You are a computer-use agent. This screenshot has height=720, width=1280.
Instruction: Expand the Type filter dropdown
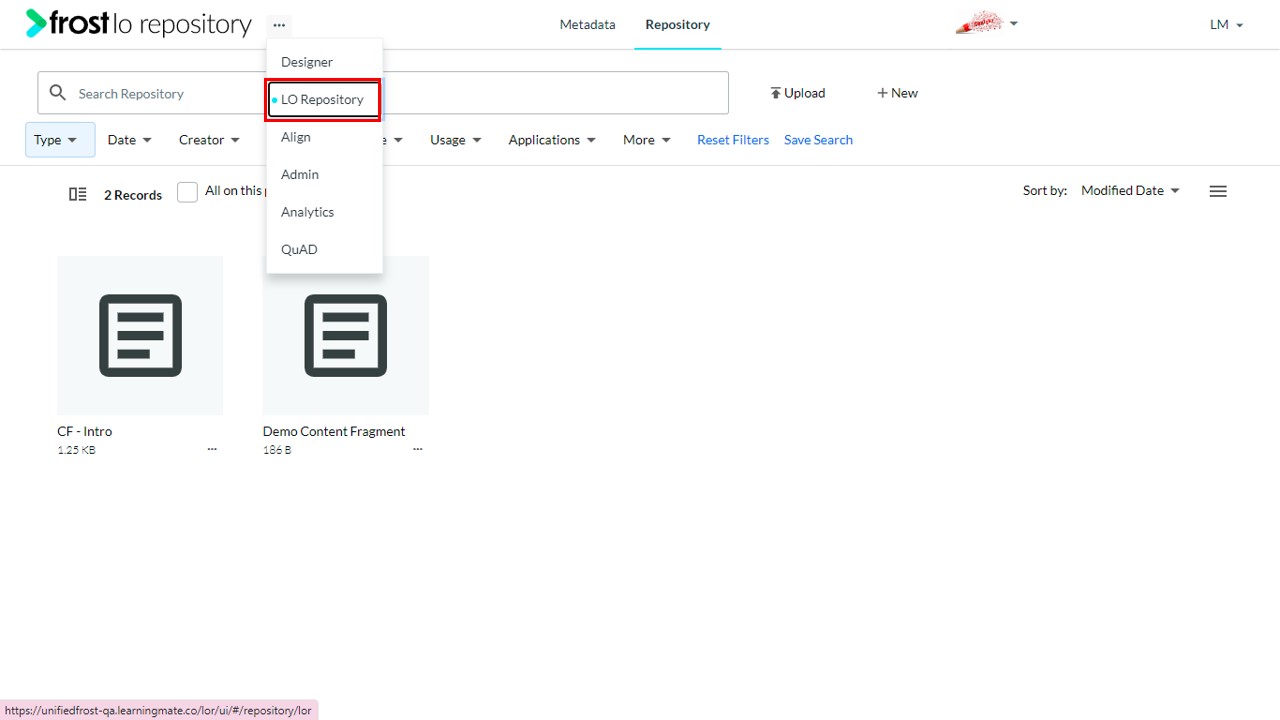point(60,140)
